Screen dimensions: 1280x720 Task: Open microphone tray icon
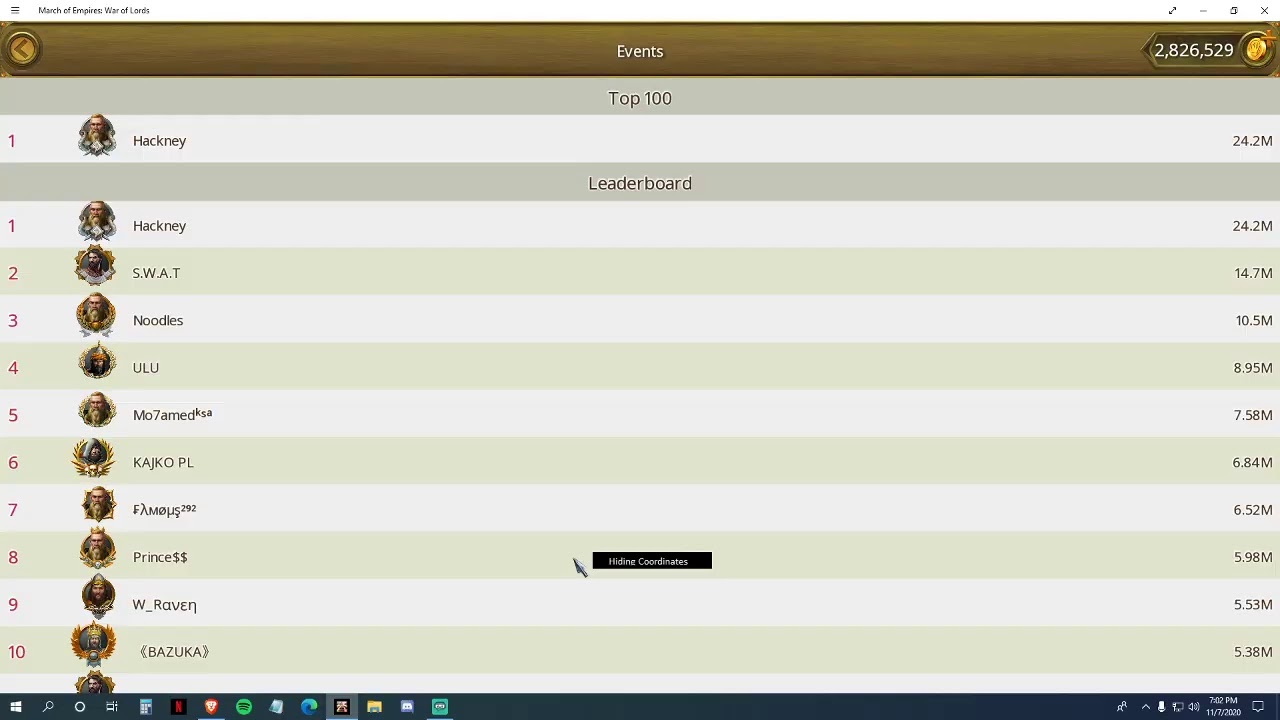1161,707
